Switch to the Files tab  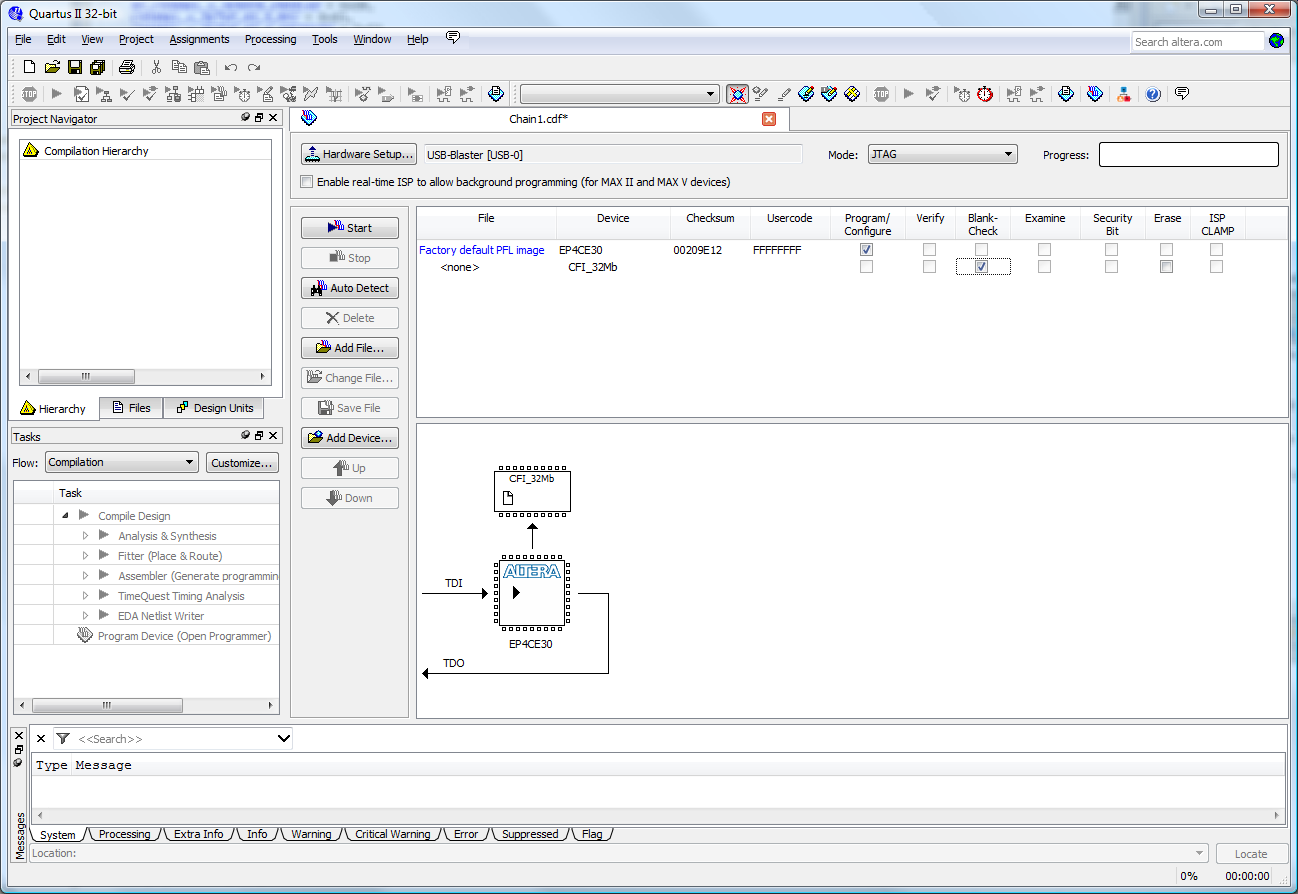[x=131, y=408]
